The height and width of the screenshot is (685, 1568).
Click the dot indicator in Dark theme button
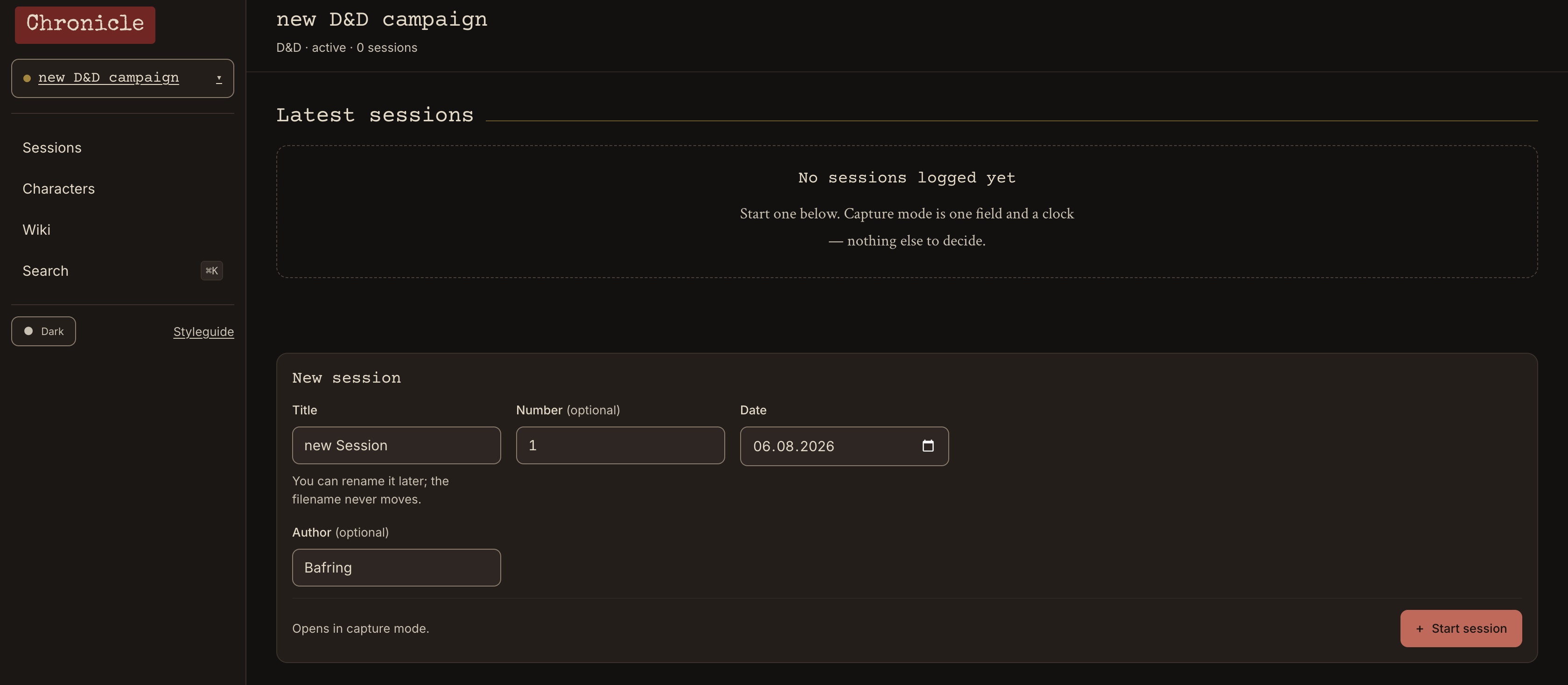[28, 331]
